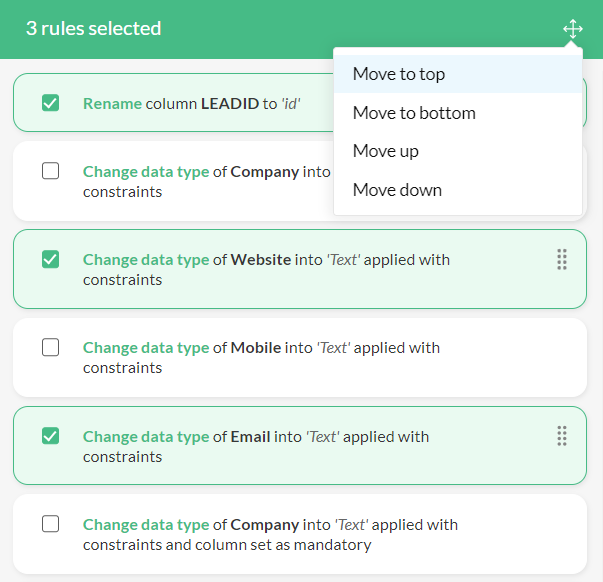Uncheck the Website data type rule
Viewport: 603px width, 582px height.
(x=51, y=260)
